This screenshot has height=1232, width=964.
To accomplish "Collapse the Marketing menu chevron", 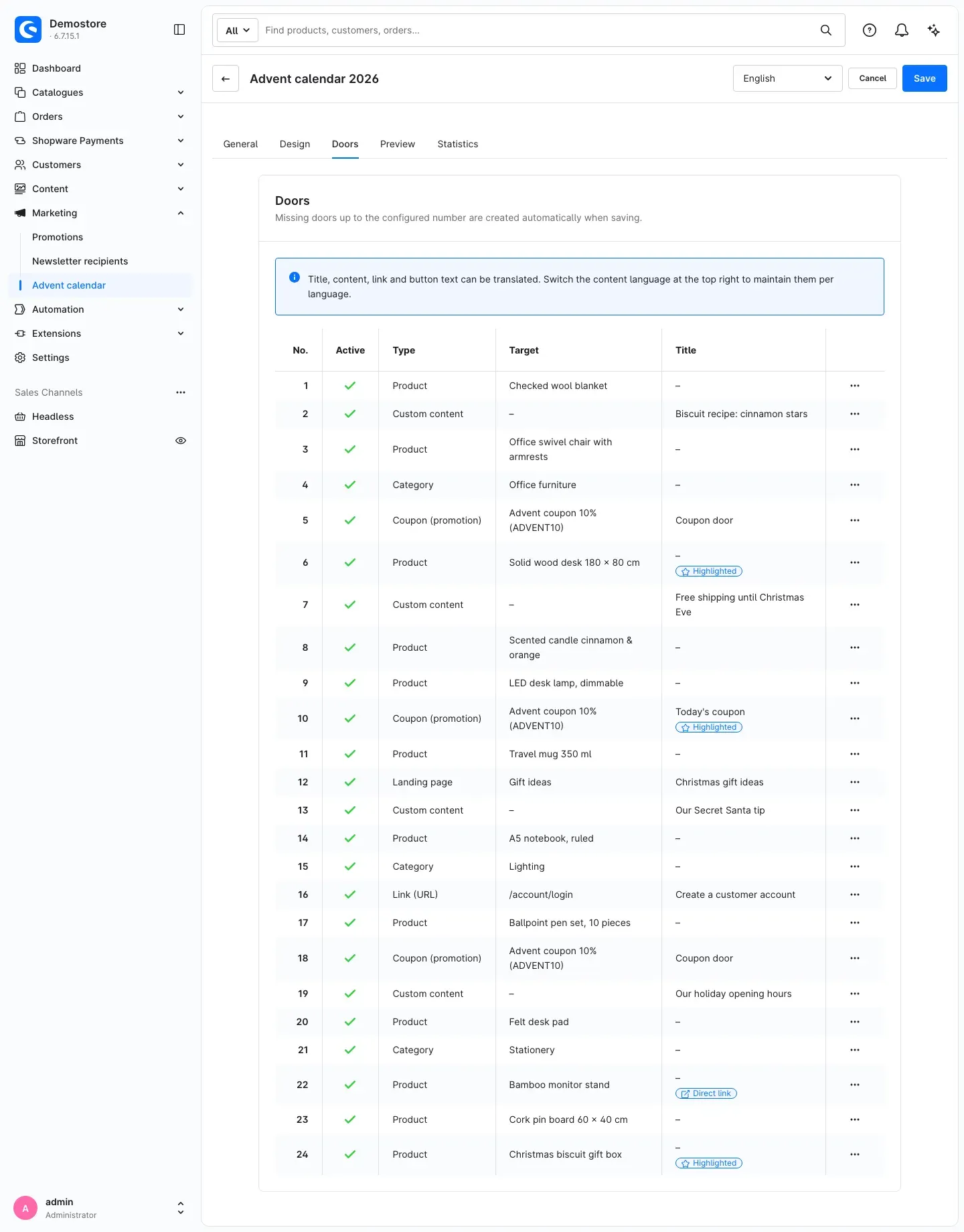I will [x=181, y=213].
